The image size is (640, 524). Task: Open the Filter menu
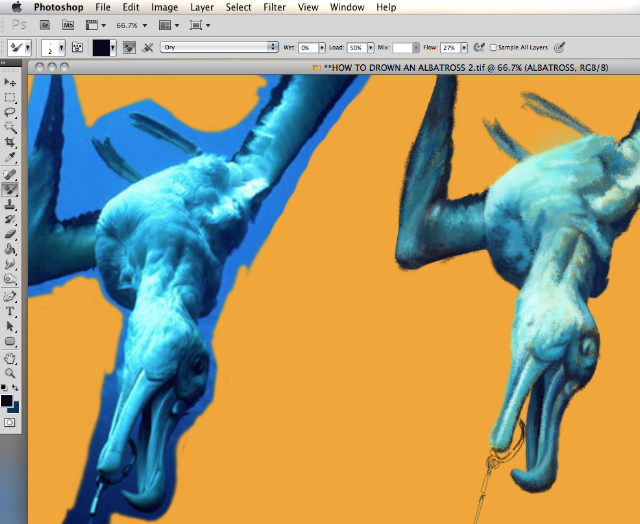(274, 7)
